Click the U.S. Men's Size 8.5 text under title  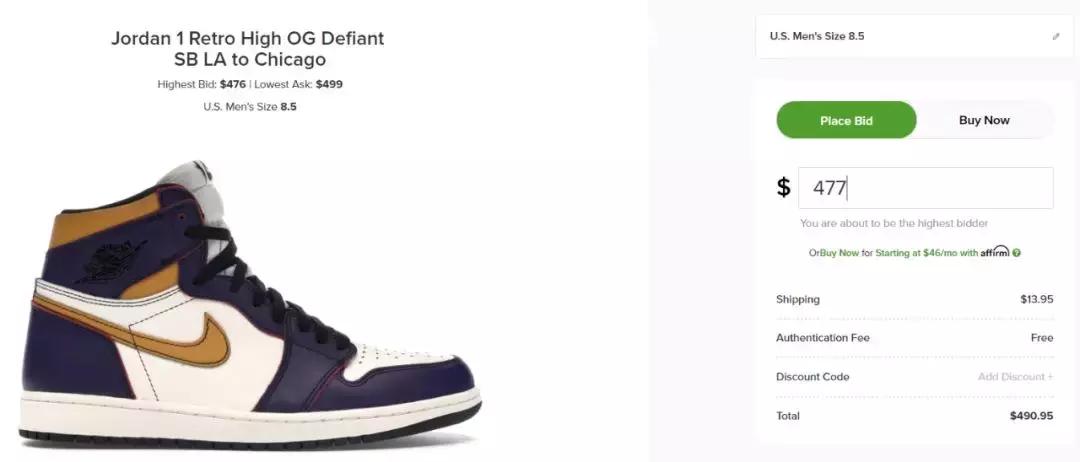coord(250,107)
